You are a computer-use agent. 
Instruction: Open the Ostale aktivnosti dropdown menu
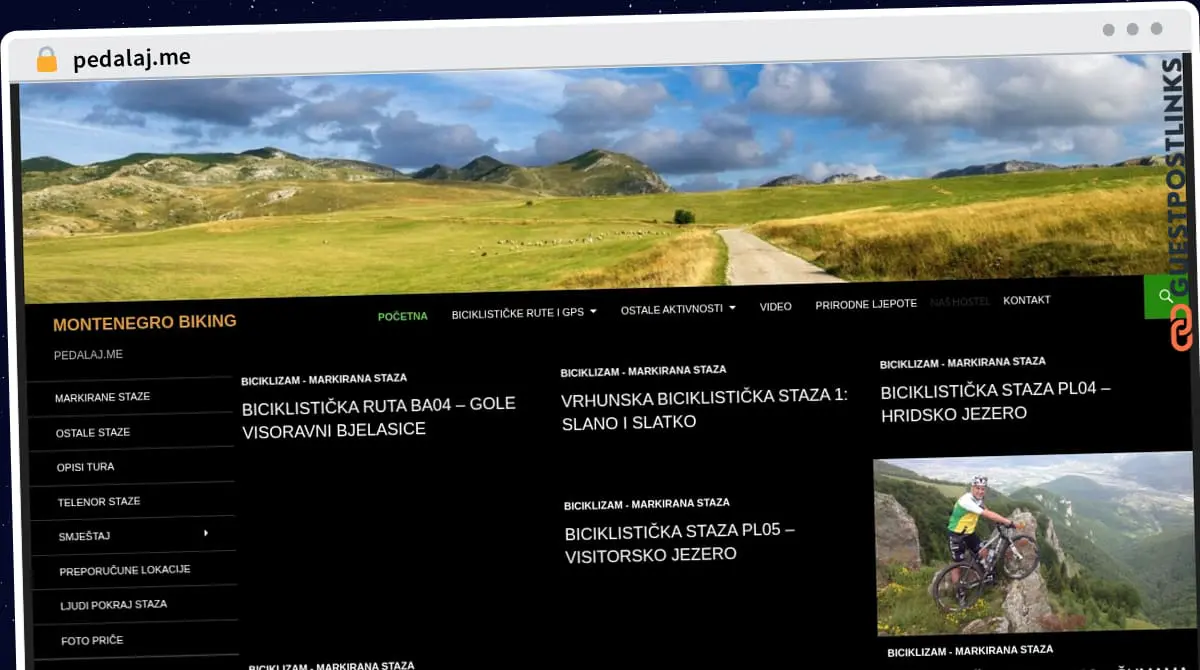pyautogui.click(x=677, y=309)
